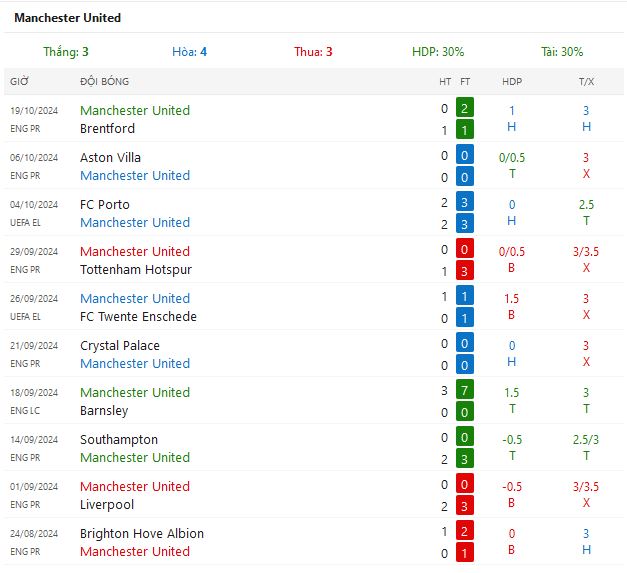The height and width of the screenshot is (573, 627).
Task: Click Brentford's green FT score badge
Action: tap(465, 129)
